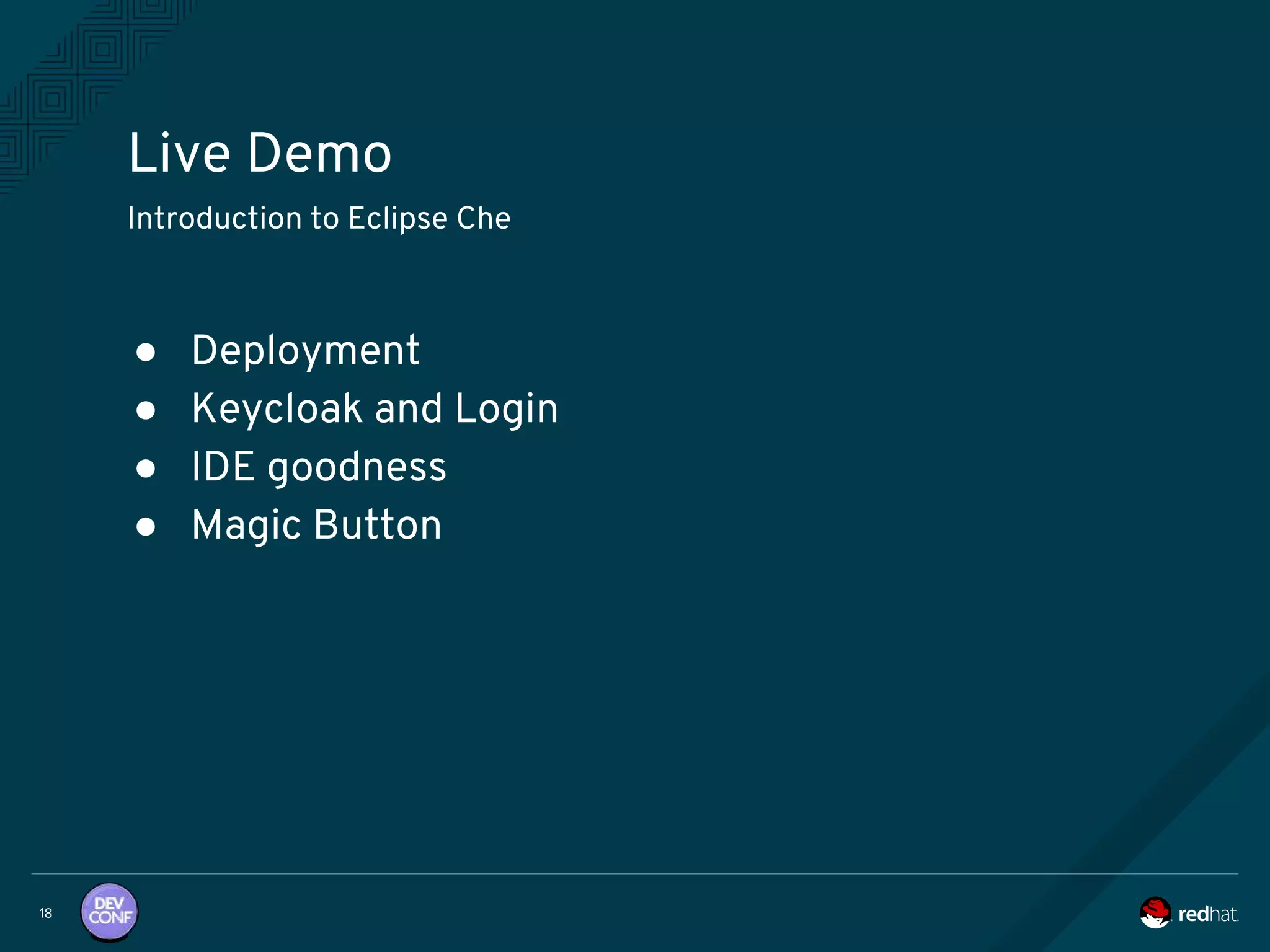1270x952 pixels.
Task: Select the 'Live Demo' title text
Action: click(x=260, y=153)
